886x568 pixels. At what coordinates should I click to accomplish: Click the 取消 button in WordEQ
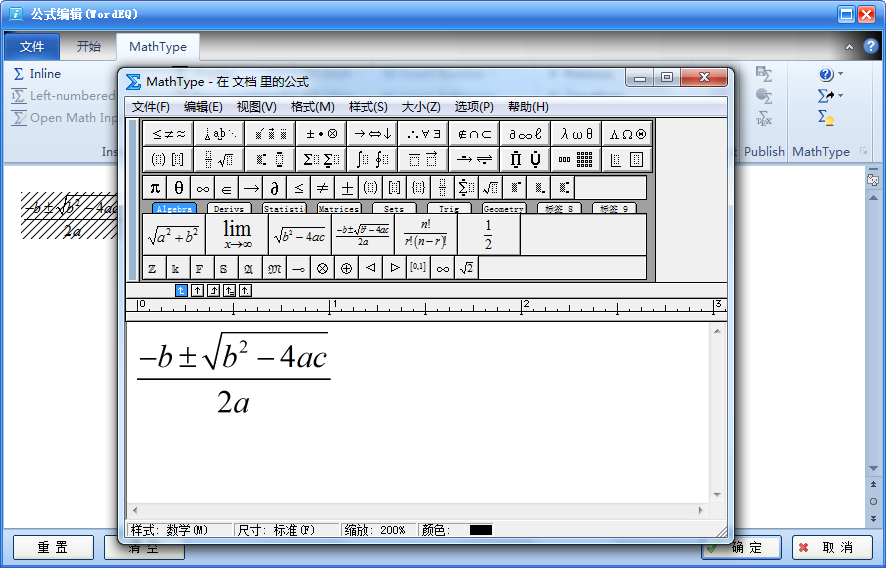[x=832, y=547]
